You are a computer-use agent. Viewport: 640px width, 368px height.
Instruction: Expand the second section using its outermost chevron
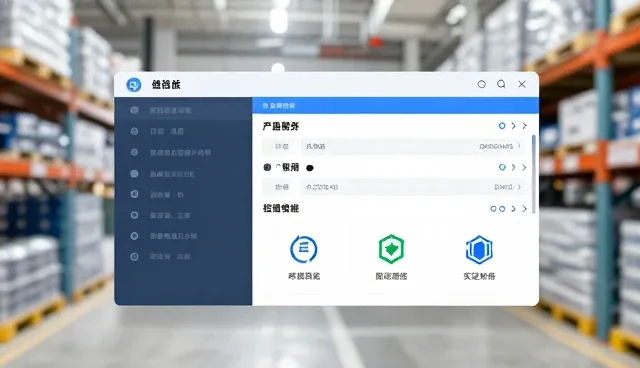(x=524, y=167)
